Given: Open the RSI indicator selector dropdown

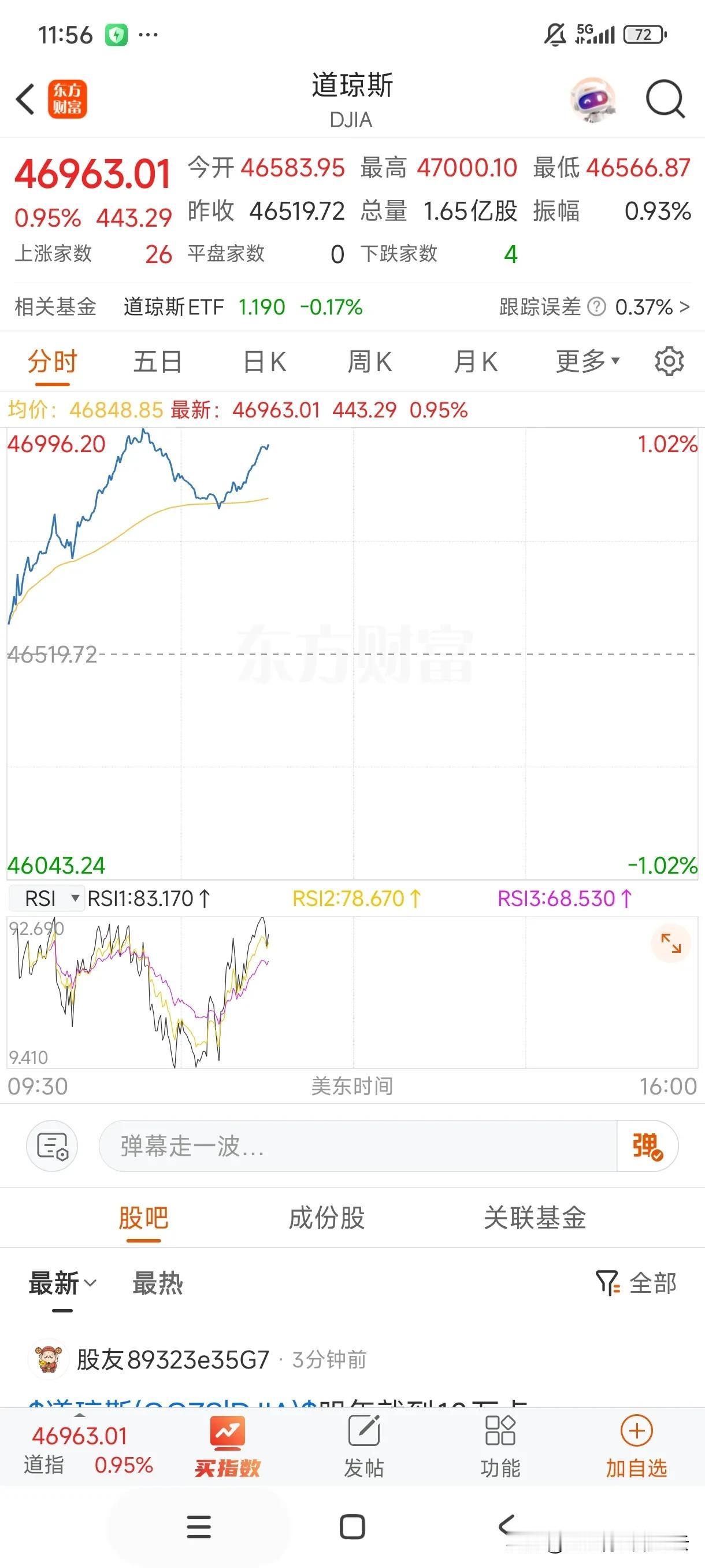Looking at the screenshot, I should coord(46,898).
